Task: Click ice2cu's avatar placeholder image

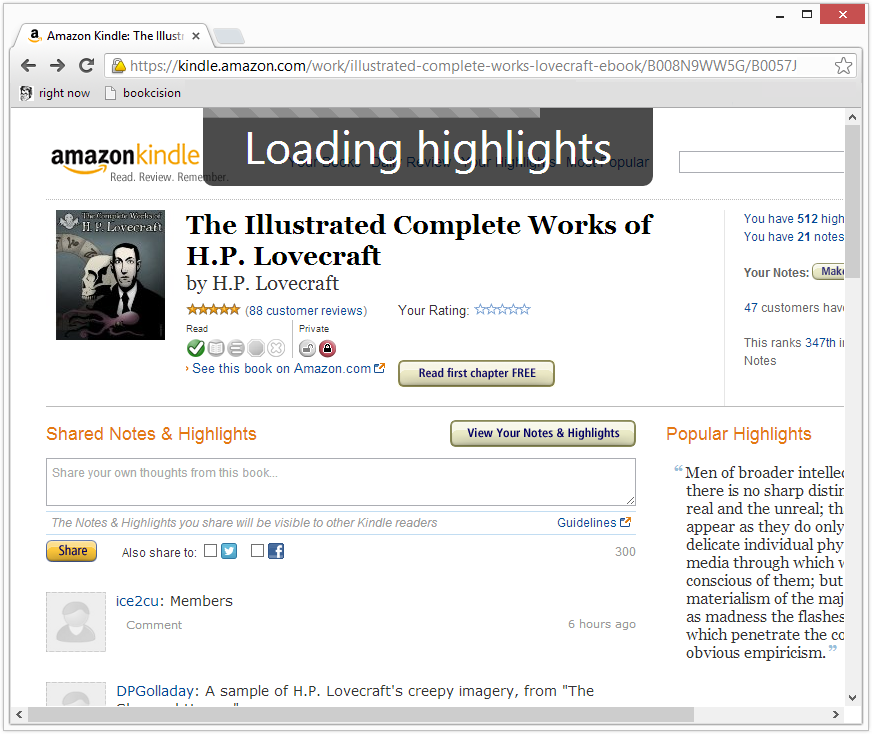Action: click(x=76, y=622)
